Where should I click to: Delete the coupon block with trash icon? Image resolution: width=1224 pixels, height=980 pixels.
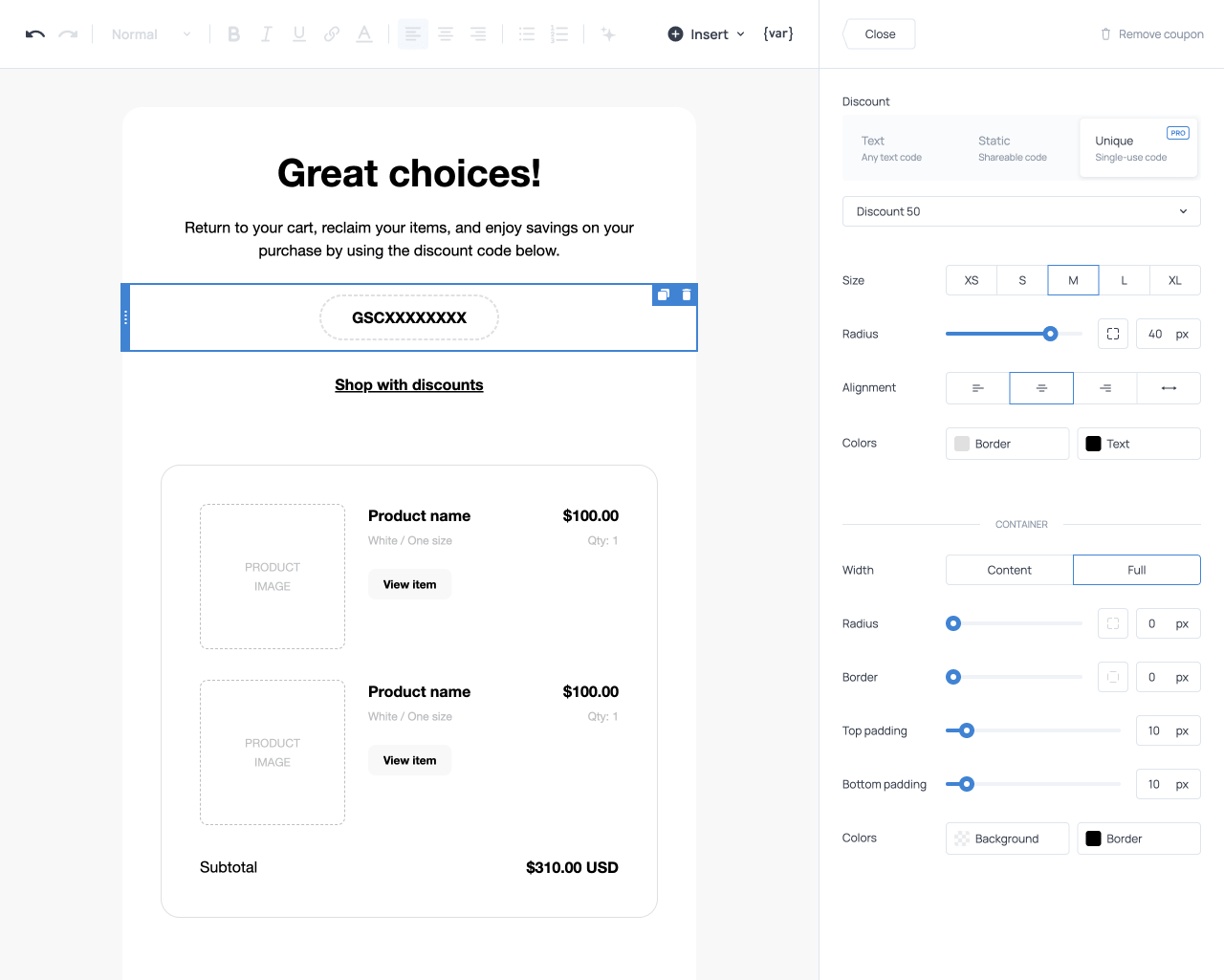(x=687, y=294)
